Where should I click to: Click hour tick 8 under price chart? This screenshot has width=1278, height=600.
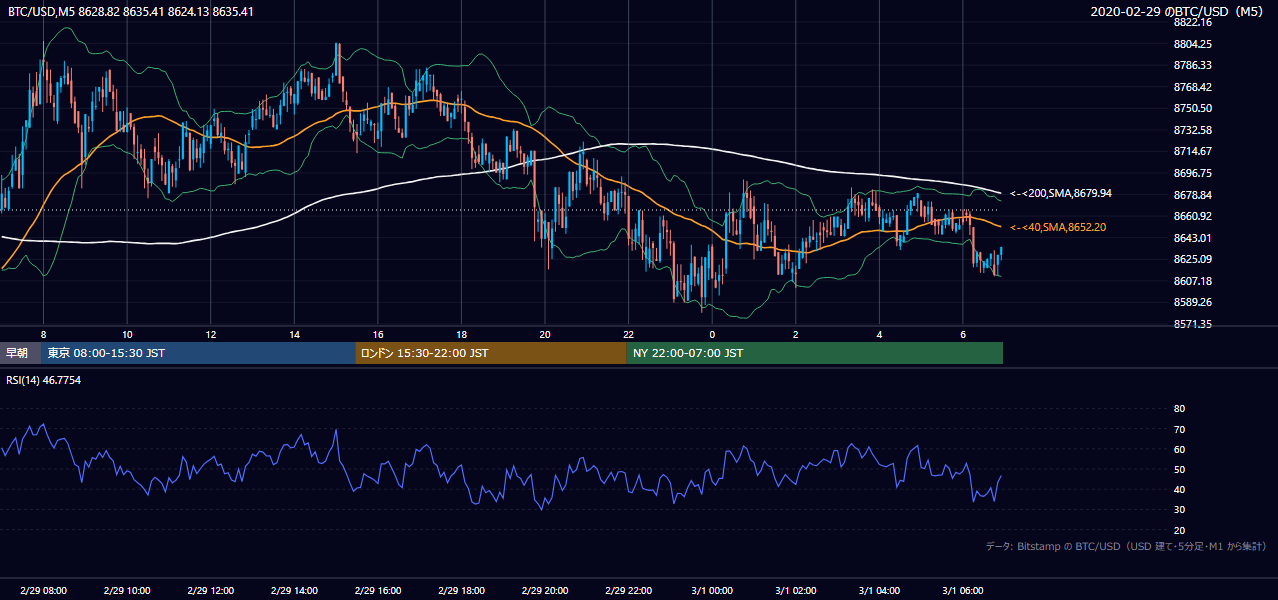(x=43, y=334)
